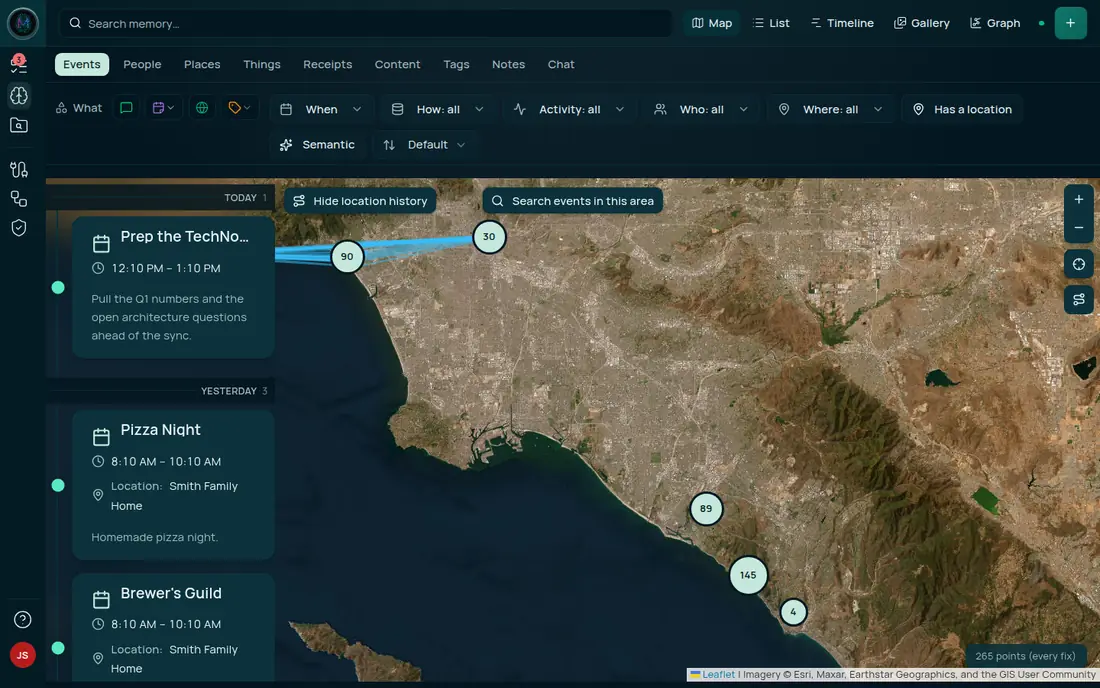Zoom in on the map
This screenshot has height=688, width=1100.
click(x=1078, y=200)
